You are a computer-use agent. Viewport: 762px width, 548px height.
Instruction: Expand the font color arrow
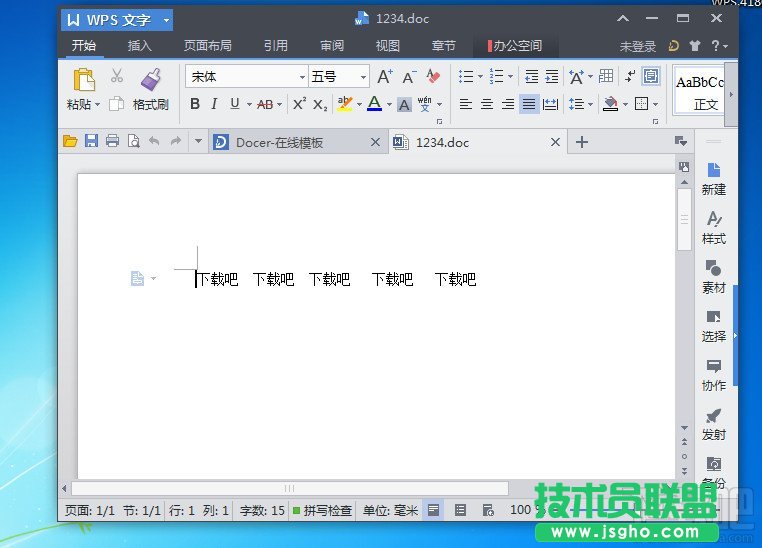[389, 104]
